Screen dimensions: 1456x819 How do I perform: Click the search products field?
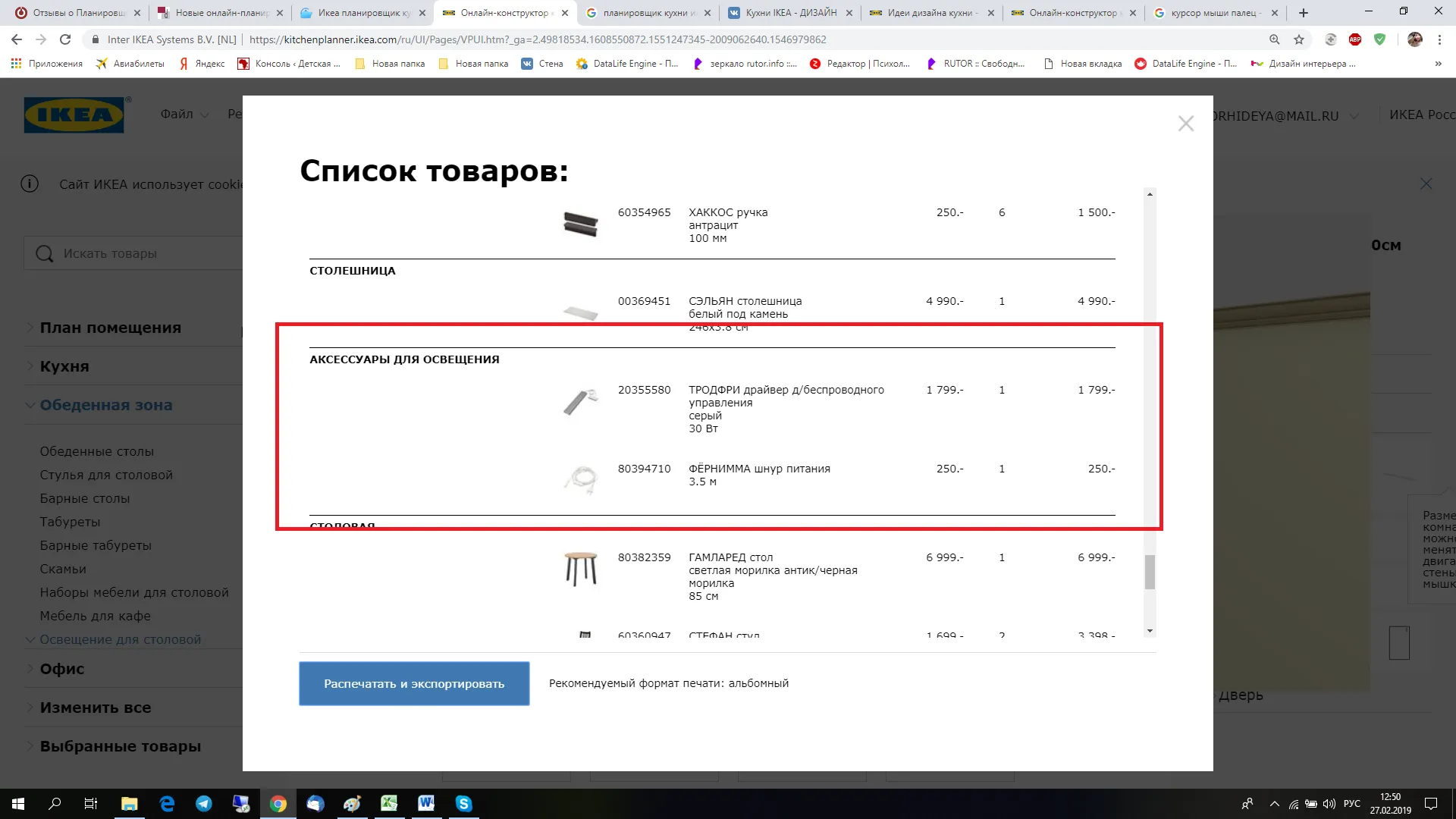tap(133, 253)
